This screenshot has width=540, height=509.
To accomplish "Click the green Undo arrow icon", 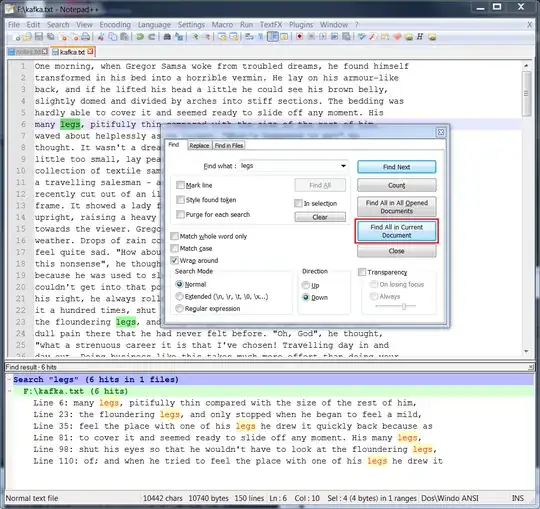I will tap(140, 37).
